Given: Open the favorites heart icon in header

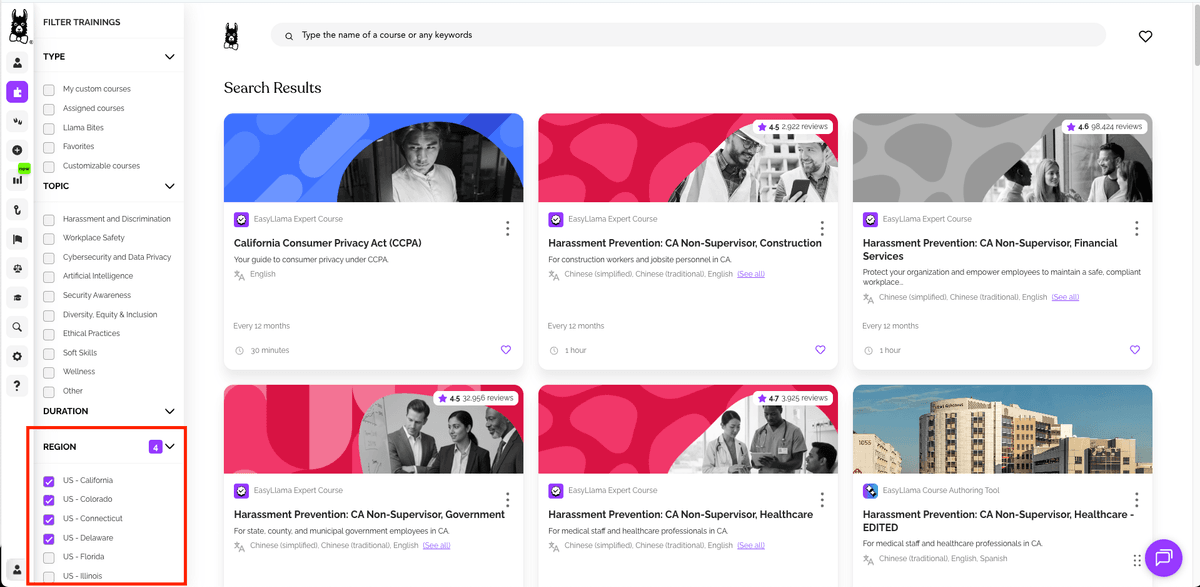Looking at the screenshot, I should coord(1145,36).
